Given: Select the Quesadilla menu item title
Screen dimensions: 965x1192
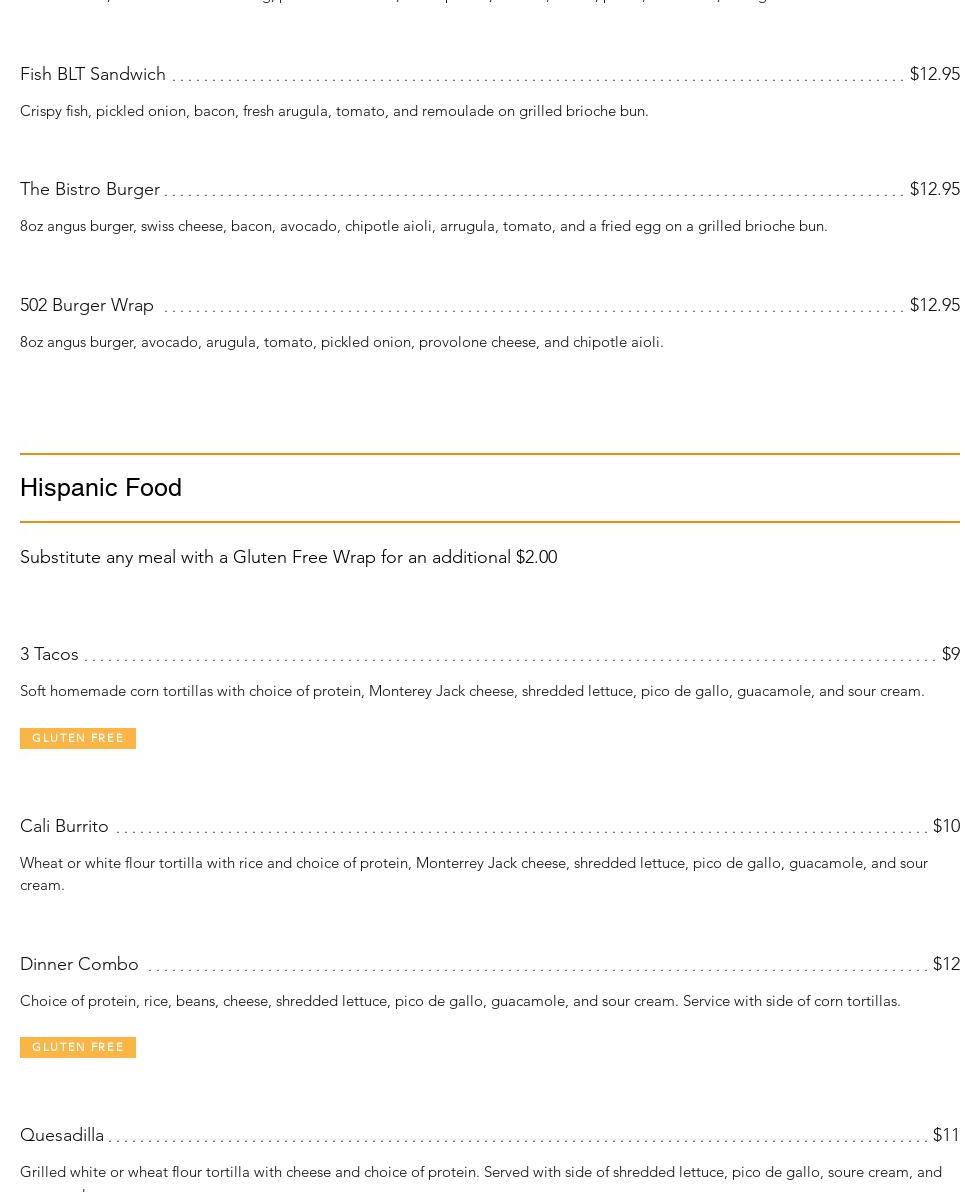Looking at the screenshot, I should click(62, 1135).
